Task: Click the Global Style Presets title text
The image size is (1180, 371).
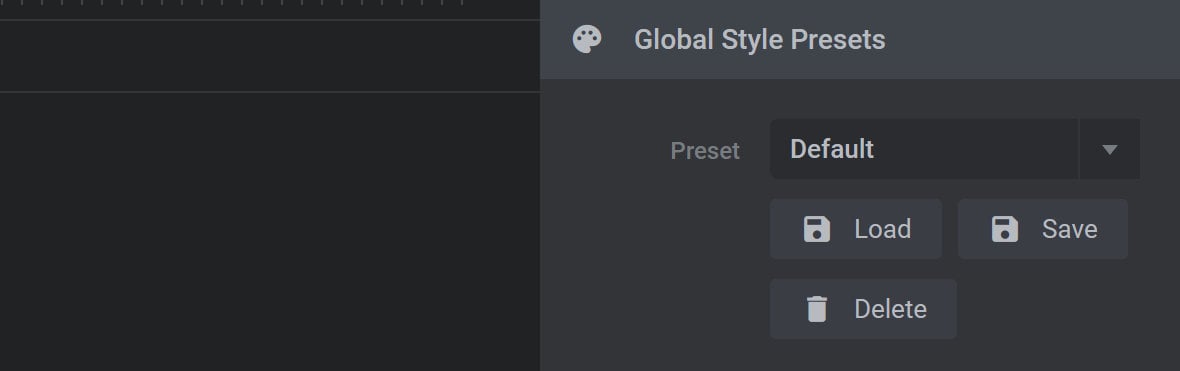Action: click(x=759, y=39)
